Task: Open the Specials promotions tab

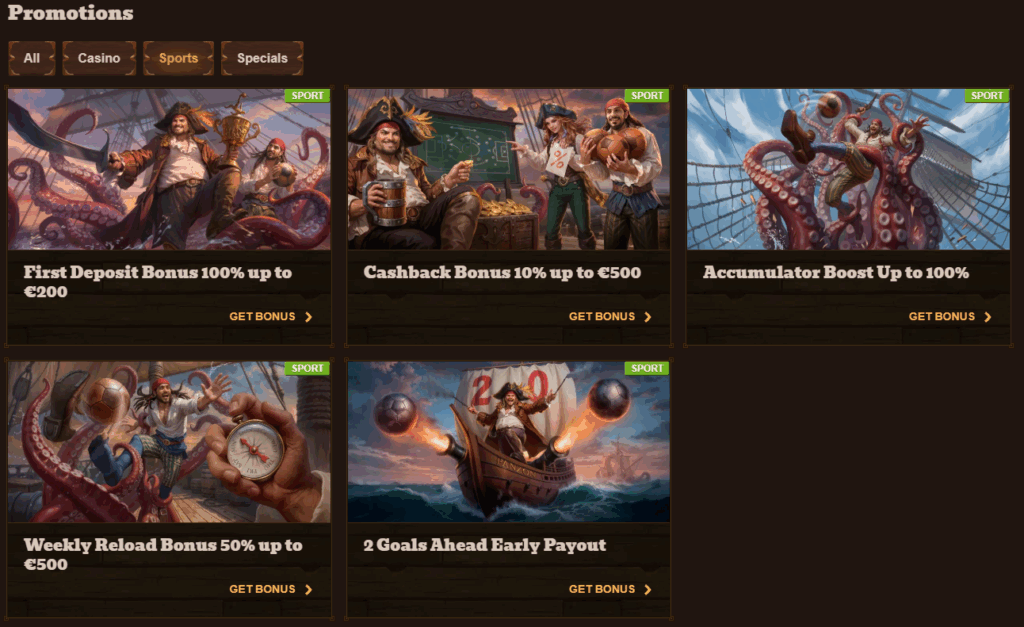Action: point(262,58)
